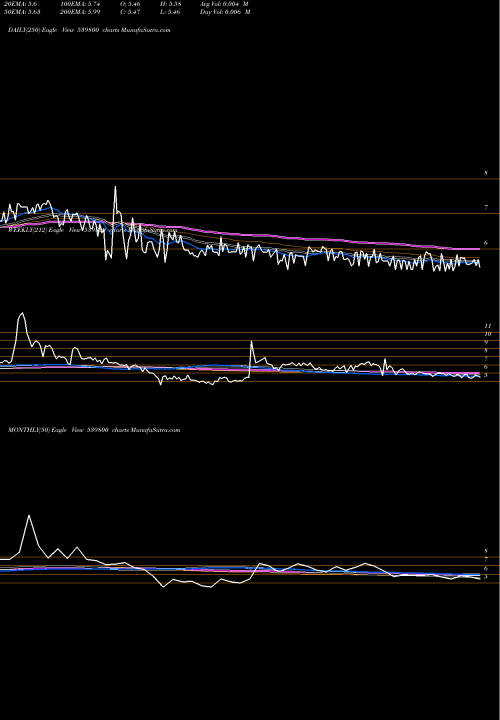Select the 'Day Vol' readout
Screen dimensions: 500x720
(x=225, y=12)
